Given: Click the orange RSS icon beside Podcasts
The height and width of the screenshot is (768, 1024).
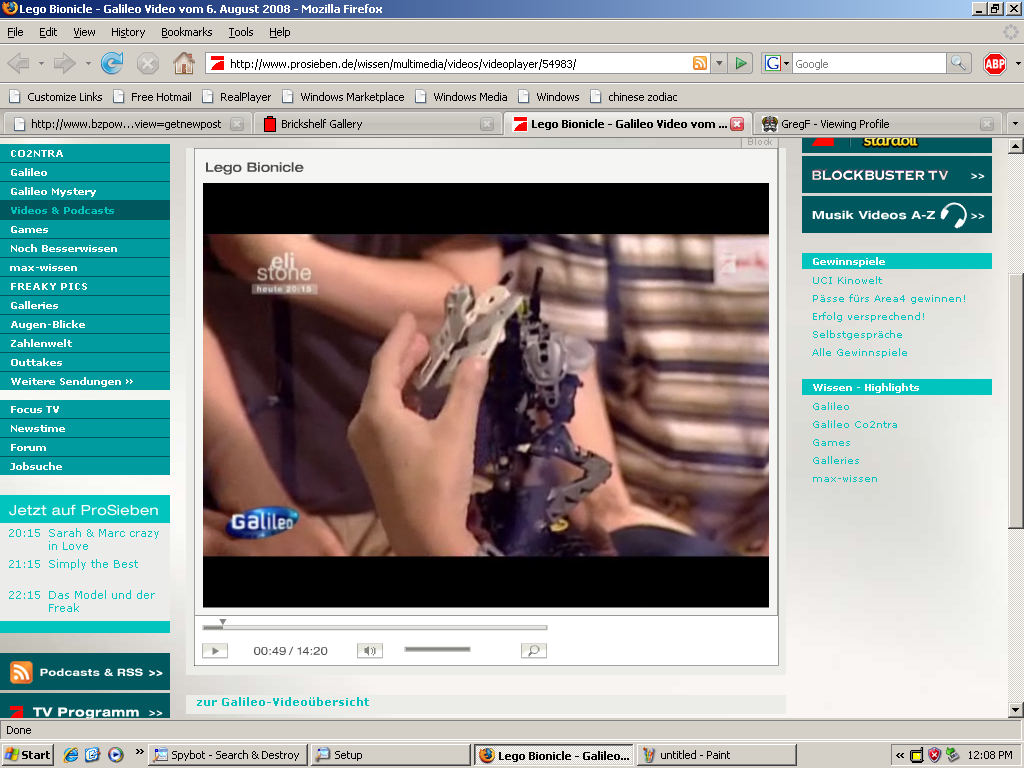Looking at the screenshot, I should [x=21, y=672].
